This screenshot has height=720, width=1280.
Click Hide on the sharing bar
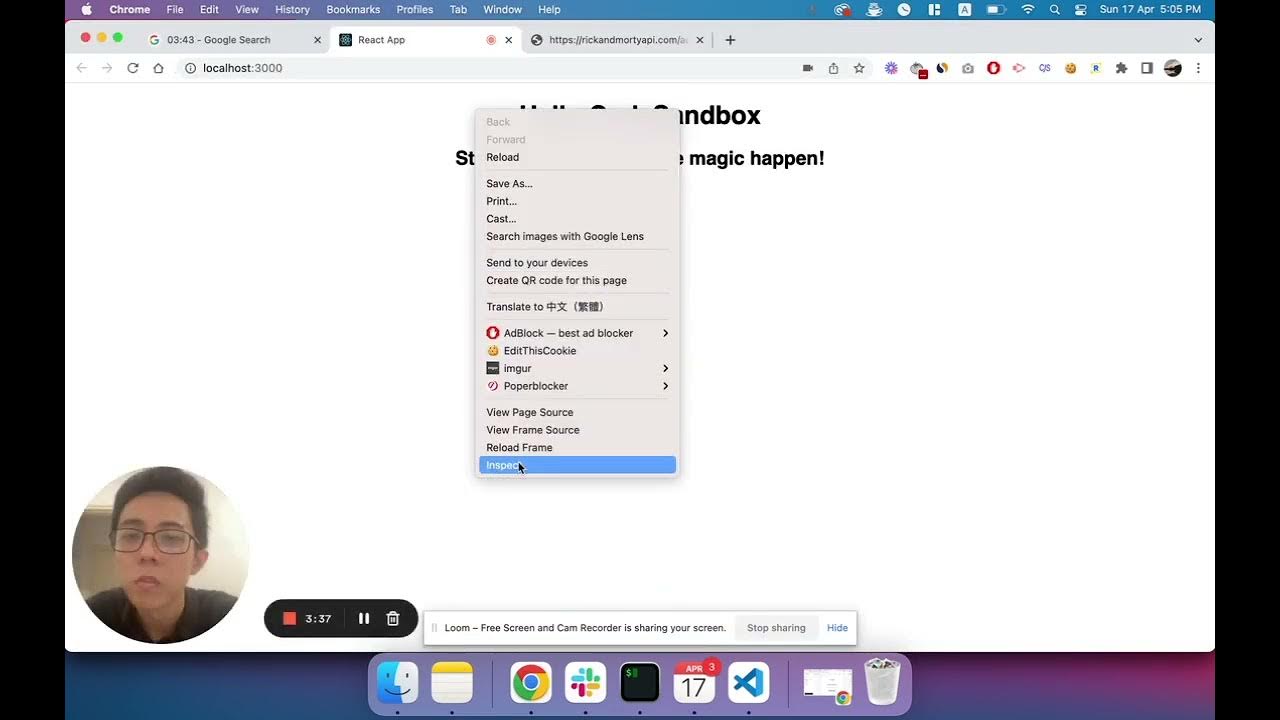point(837,628)
